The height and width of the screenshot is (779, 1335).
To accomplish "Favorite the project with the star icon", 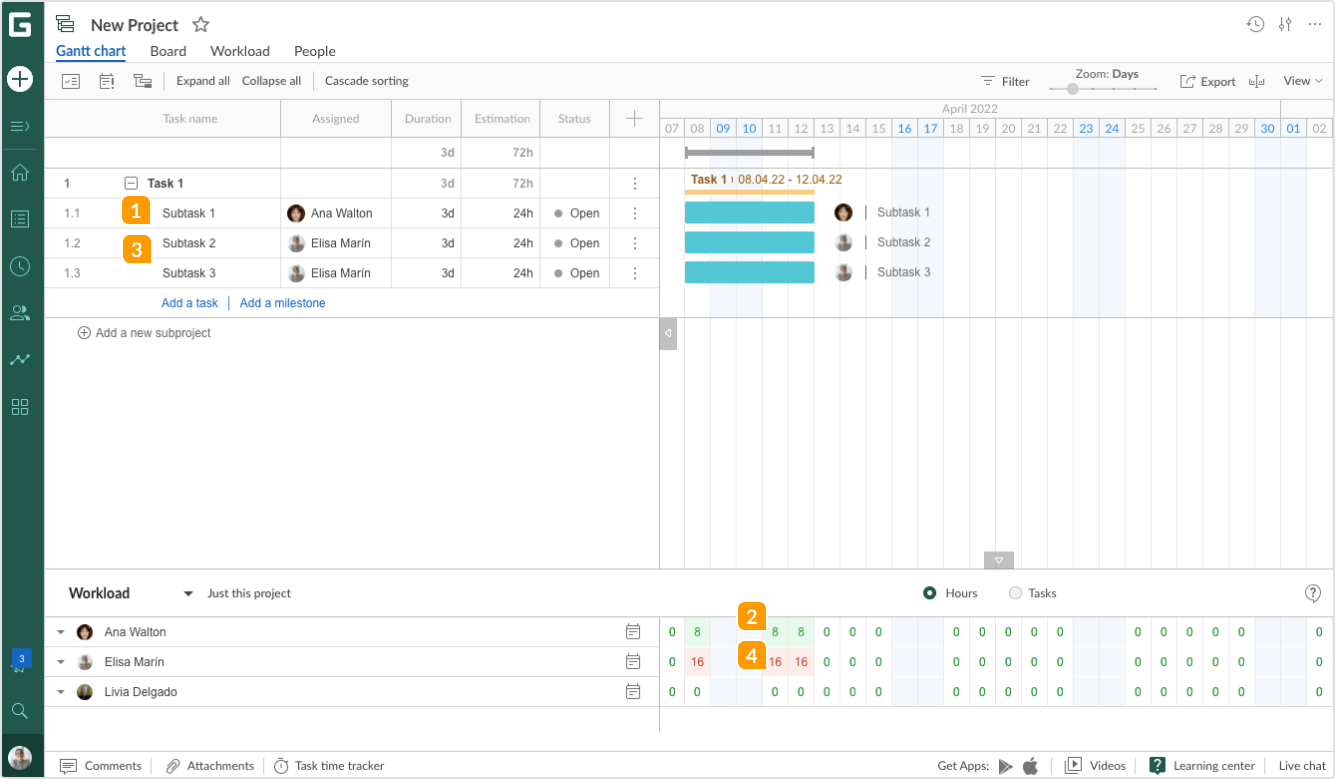I will pos(200,24).
